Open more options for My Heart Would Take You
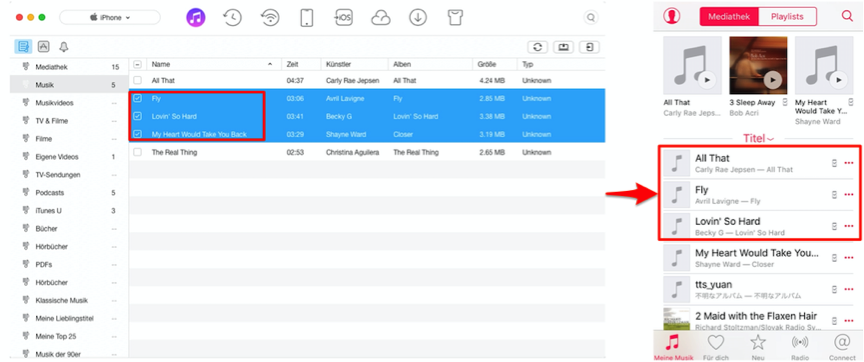 [849, 257]
